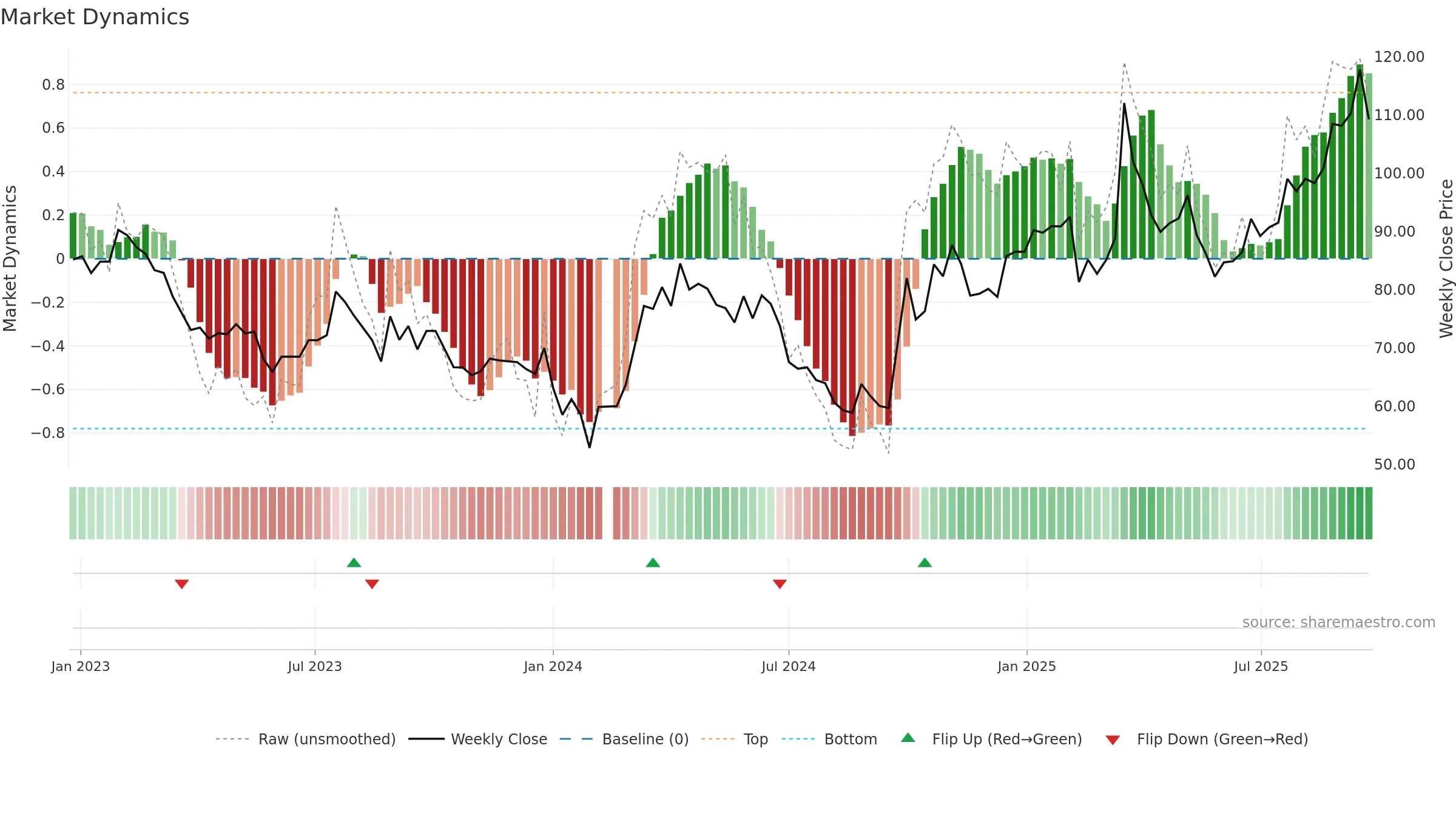
Task: Click the 90.00 price axis label
Action: pyautogui.click(x=1395, y=231)
